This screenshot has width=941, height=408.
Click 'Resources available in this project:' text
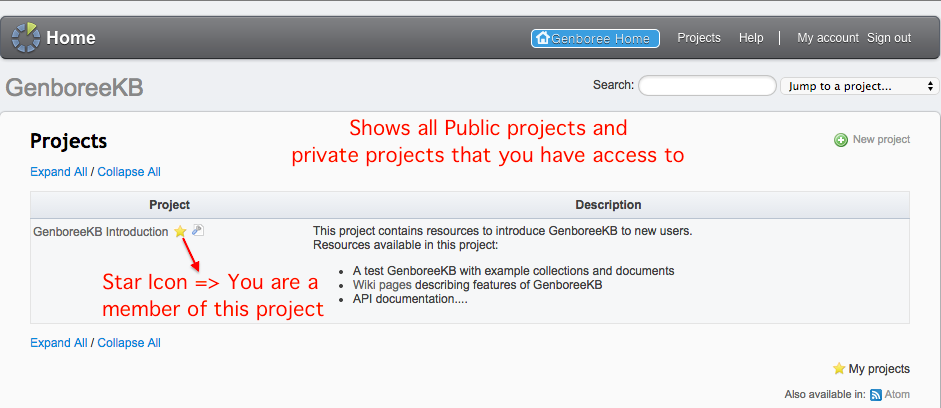click(406, 245)
